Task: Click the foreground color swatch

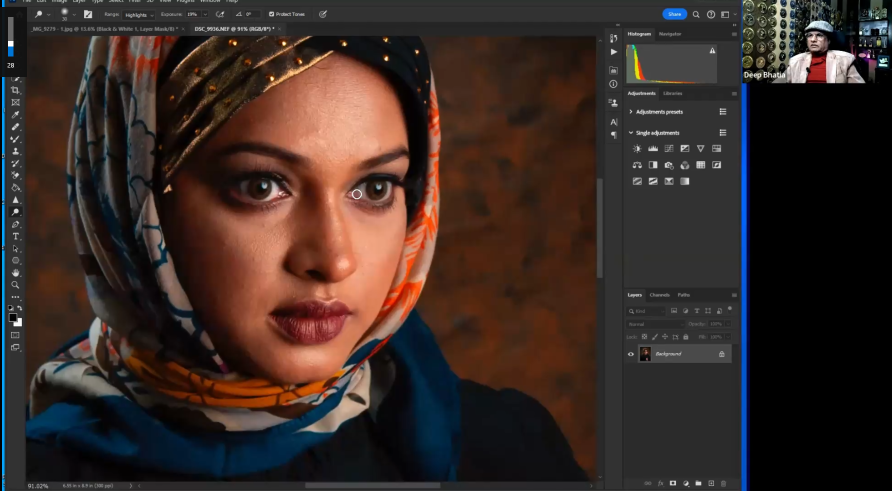Action: (13, 316)
